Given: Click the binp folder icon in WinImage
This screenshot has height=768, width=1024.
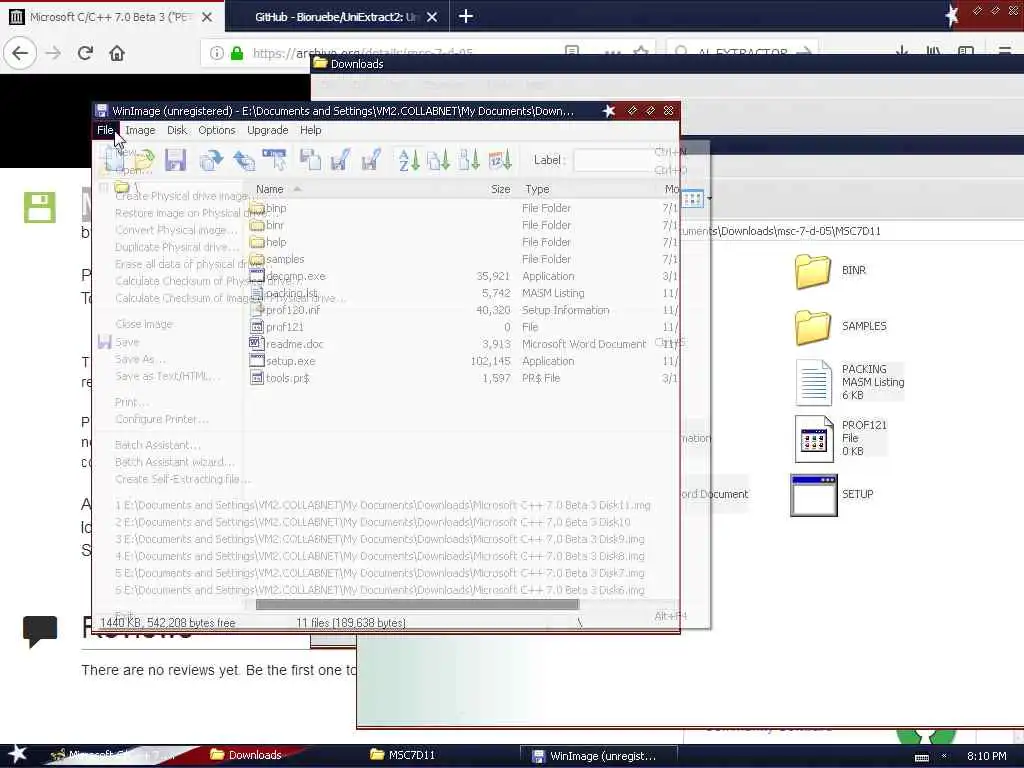Looking at the screenshot, I should pos(257,208).
